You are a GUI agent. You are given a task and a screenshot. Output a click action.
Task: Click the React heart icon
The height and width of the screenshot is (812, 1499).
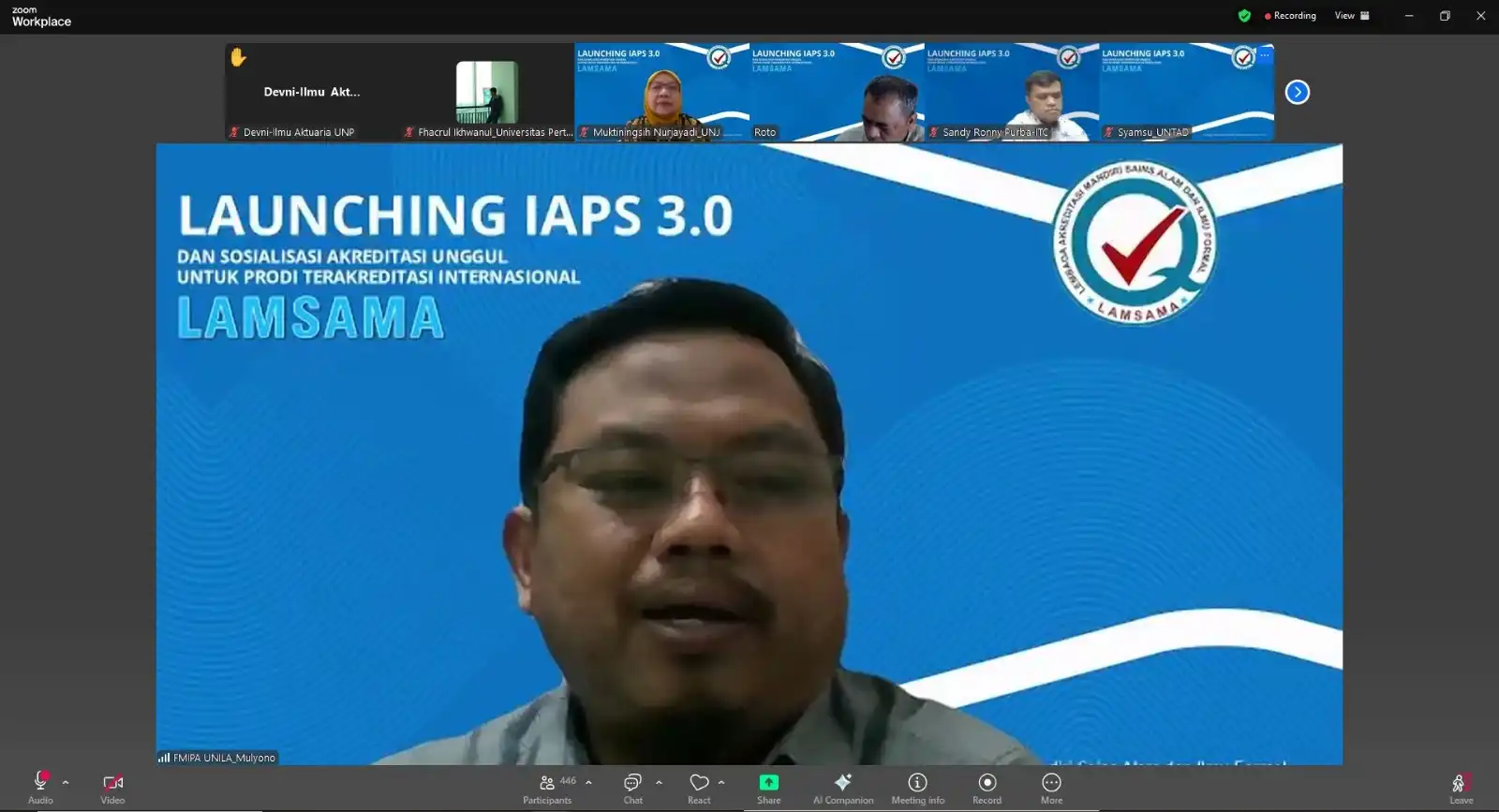pyautogui.click(x=699, y=783)
